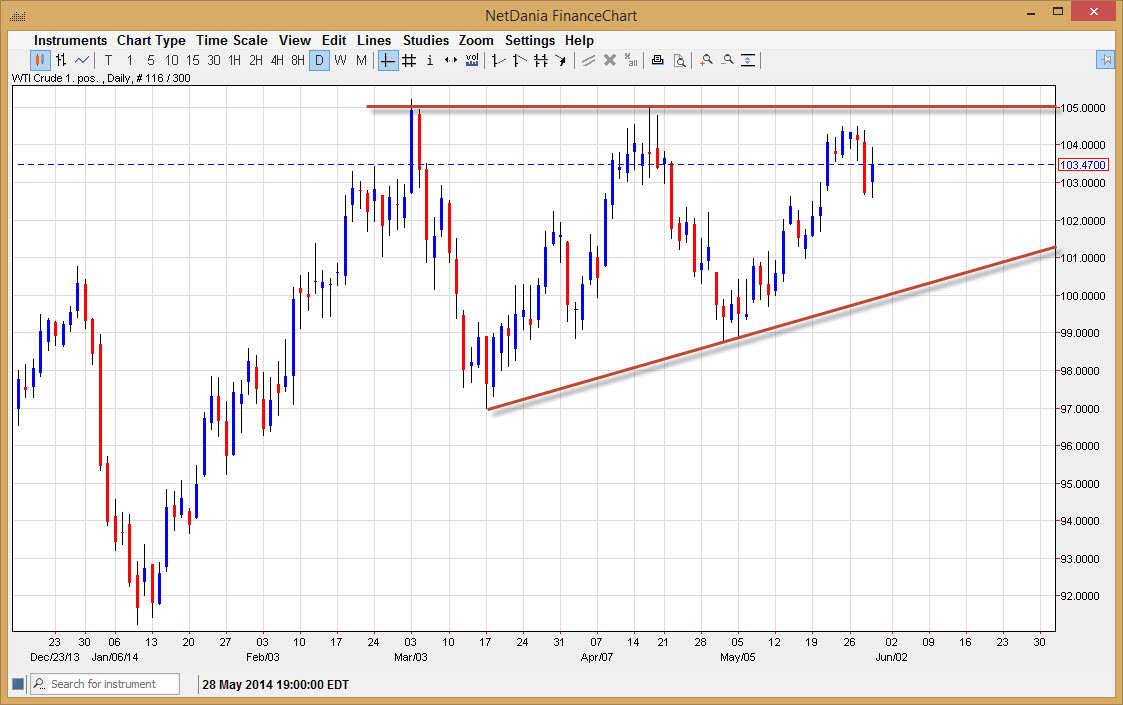Select the candlestick chart type icon
The image size is (1123, 705).
40,60
